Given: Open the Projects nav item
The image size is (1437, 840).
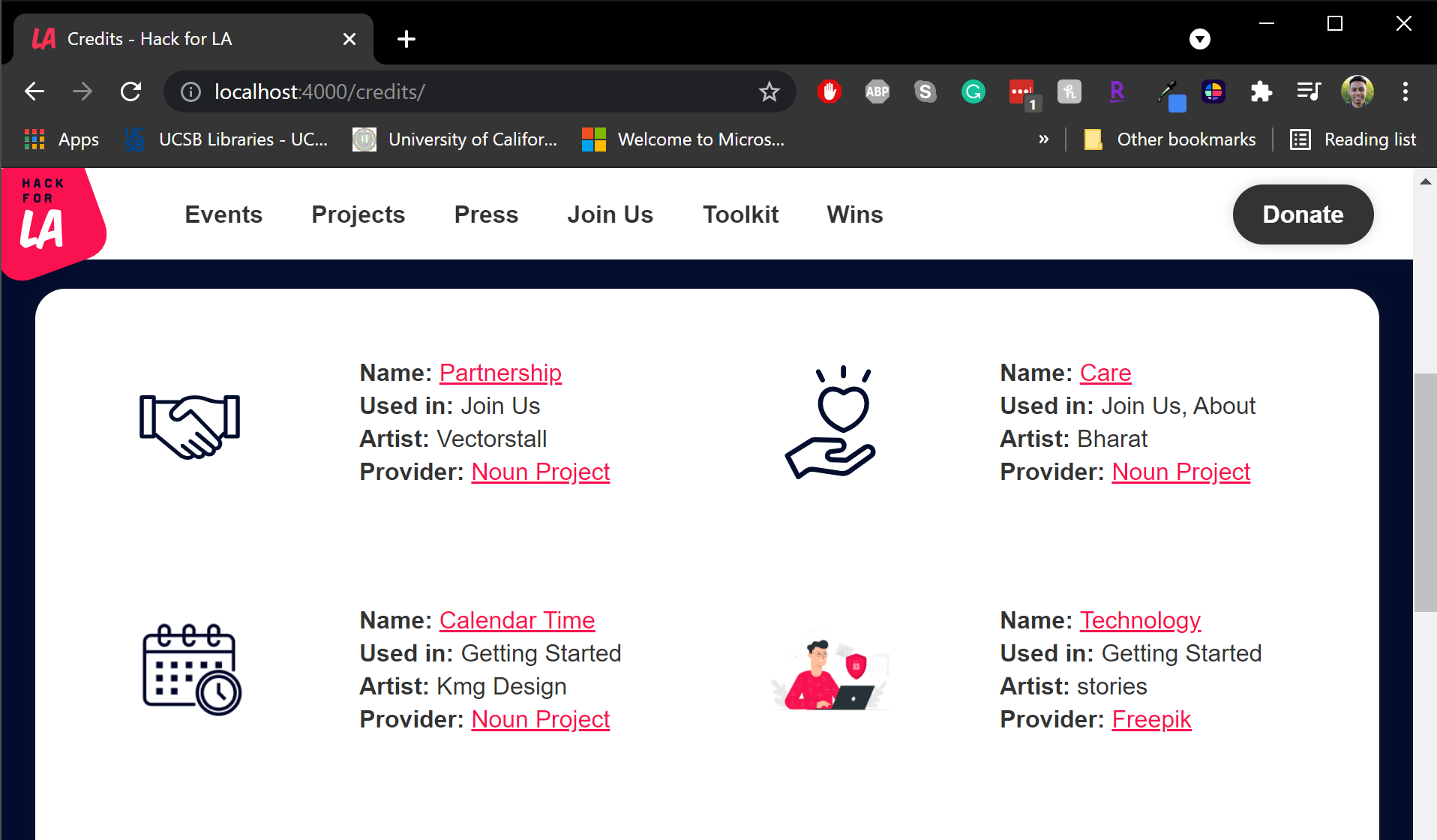Looking at the screenshot, I should (358, 214).
